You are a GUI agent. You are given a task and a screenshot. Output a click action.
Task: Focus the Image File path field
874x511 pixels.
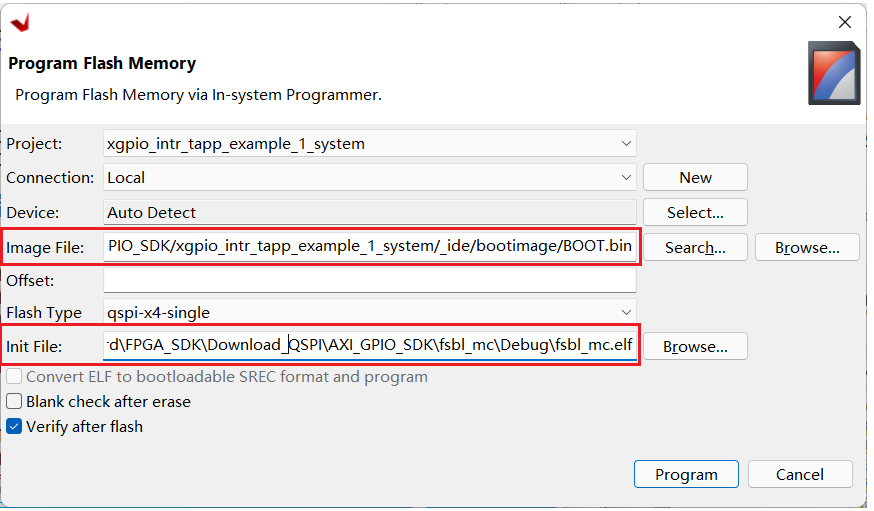pyautogui.click(x=369, y=247)
